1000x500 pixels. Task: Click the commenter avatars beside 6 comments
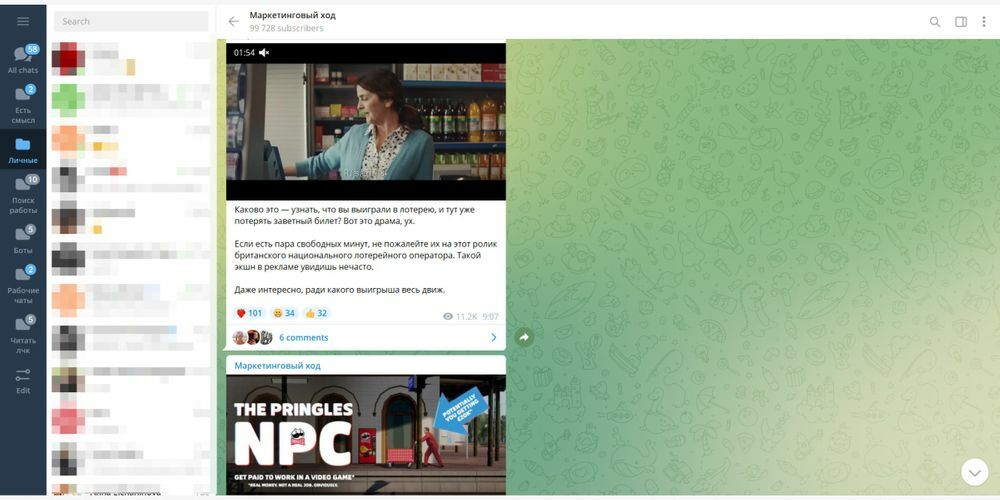click(x=253, y=337)
